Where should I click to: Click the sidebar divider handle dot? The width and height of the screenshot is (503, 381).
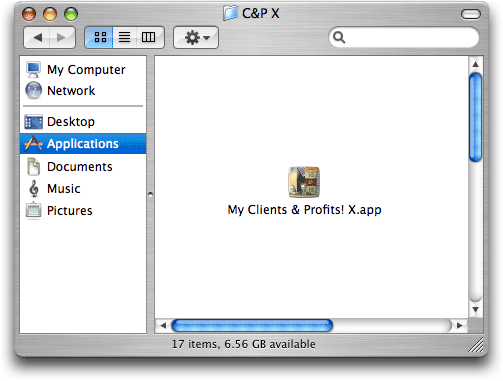150,194
